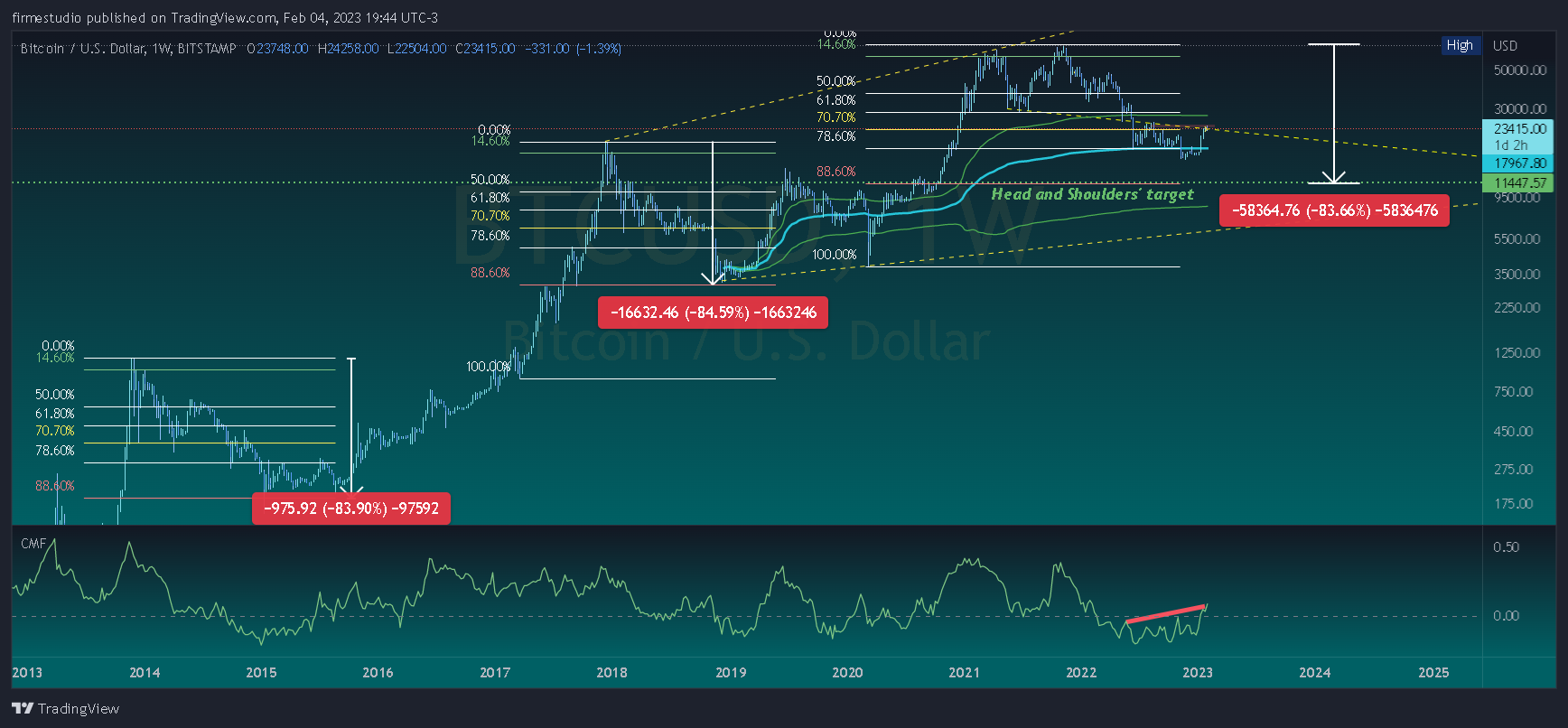Click the 2023 time axis label

(1198, 672)
